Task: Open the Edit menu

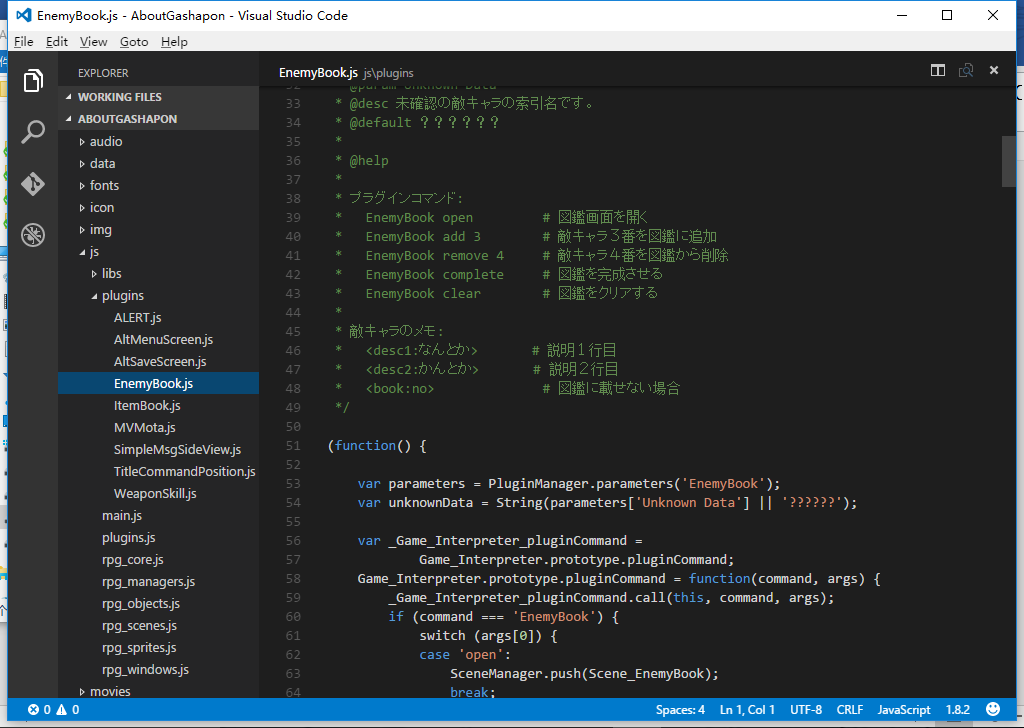Action: pyautogui.click(x=57, y=42)
